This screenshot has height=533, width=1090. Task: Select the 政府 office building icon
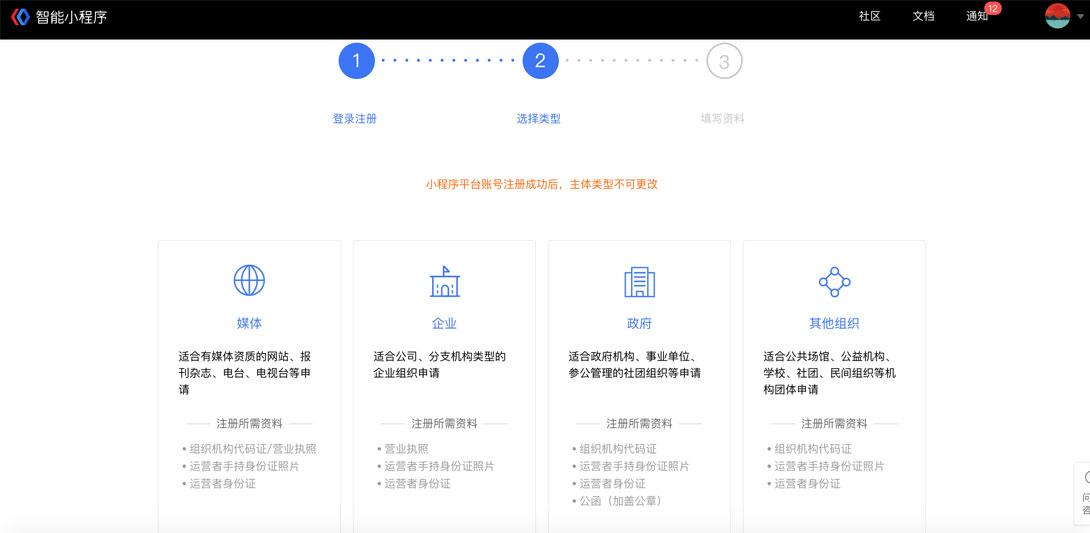tap(639, 282)
